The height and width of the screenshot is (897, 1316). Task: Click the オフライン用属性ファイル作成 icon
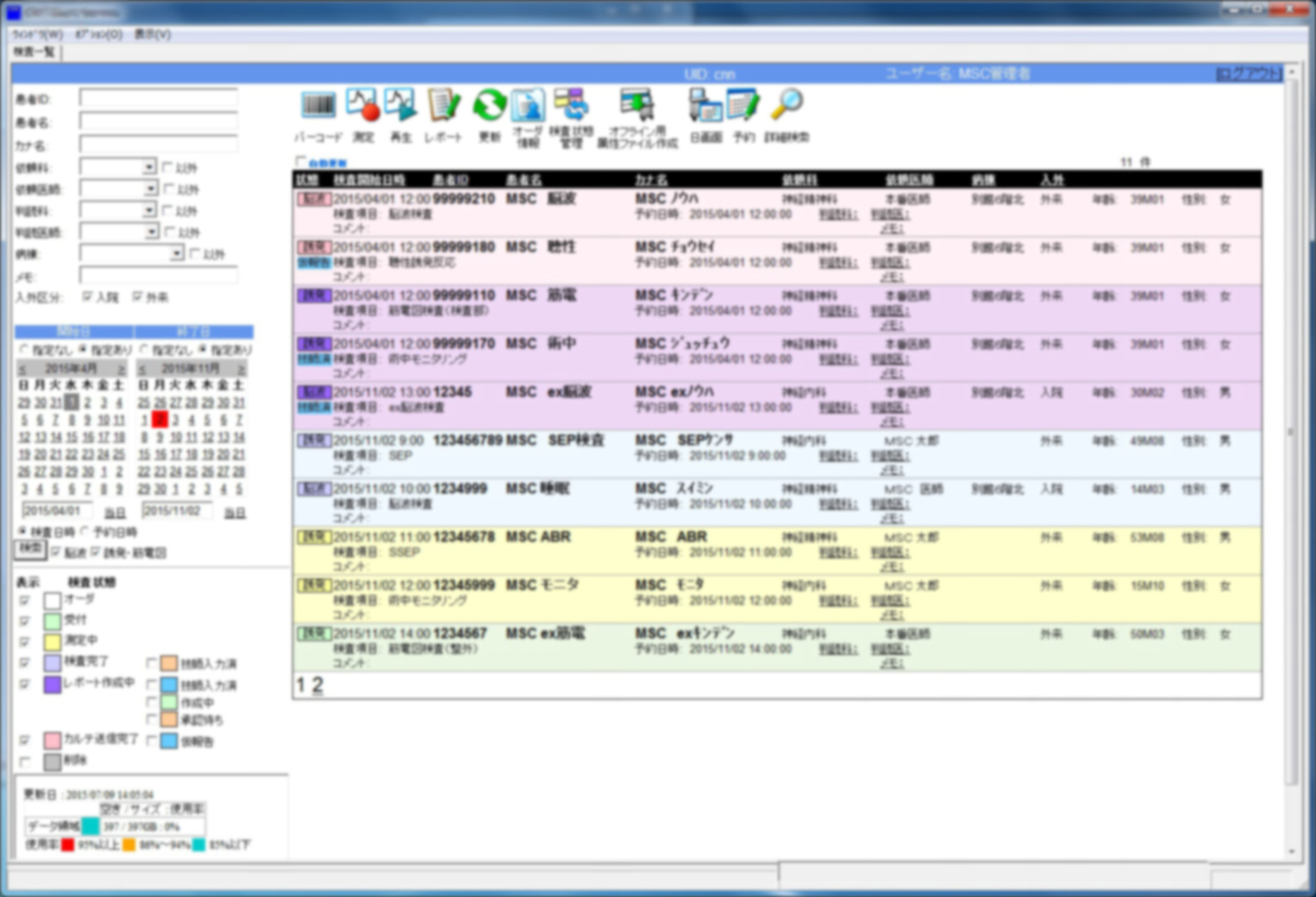[637, 107]
